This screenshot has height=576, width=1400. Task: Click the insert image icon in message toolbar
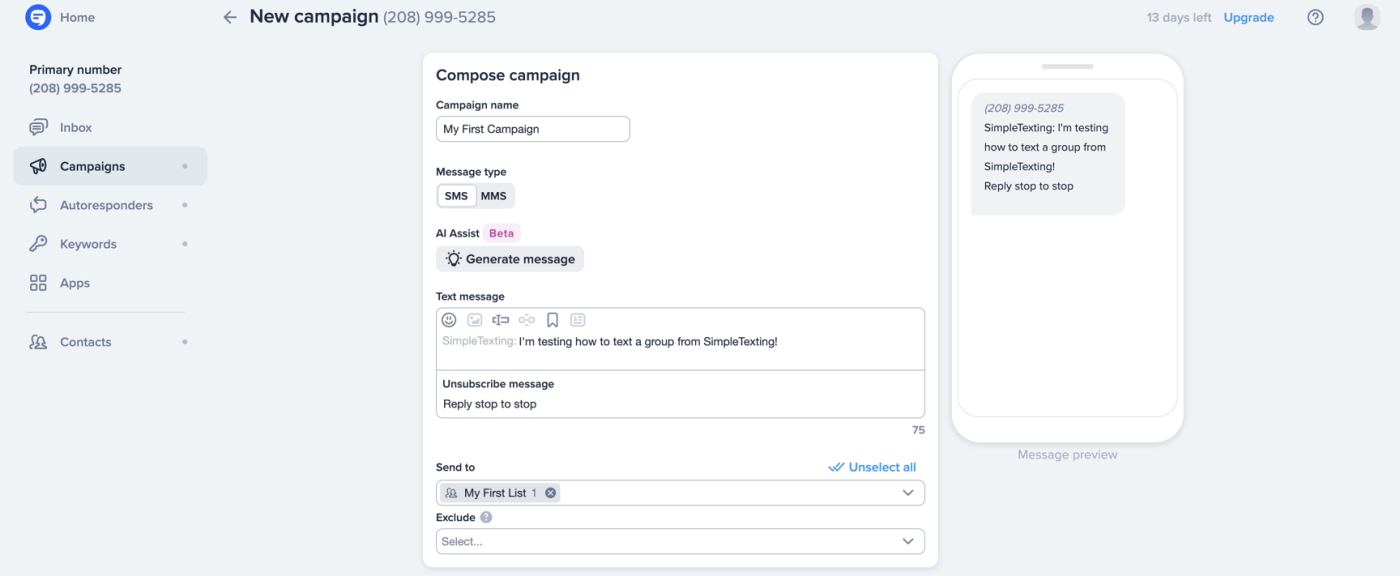point(475,320)
